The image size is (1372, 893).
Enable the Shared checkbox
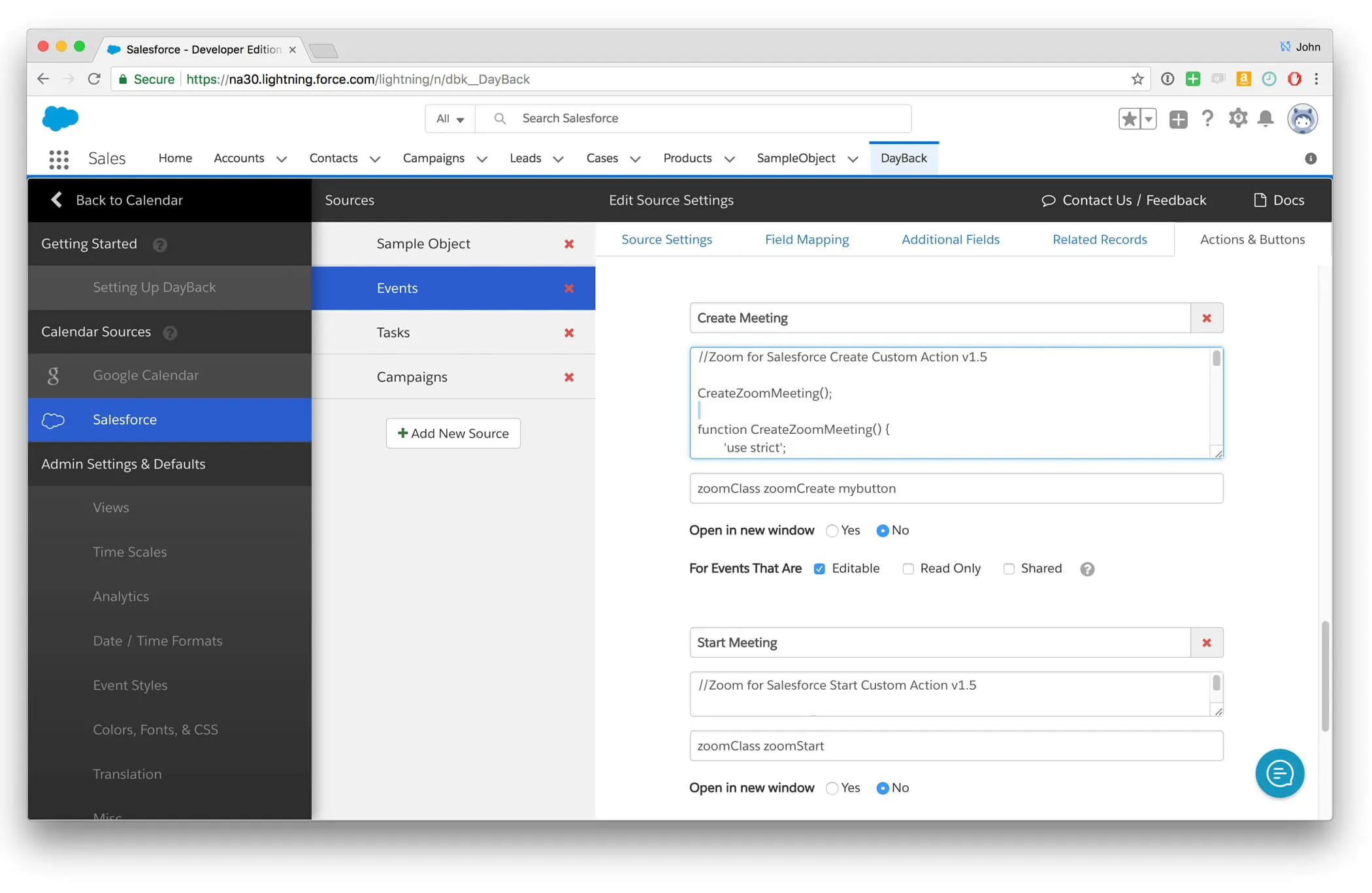[x=1009, y=569]
